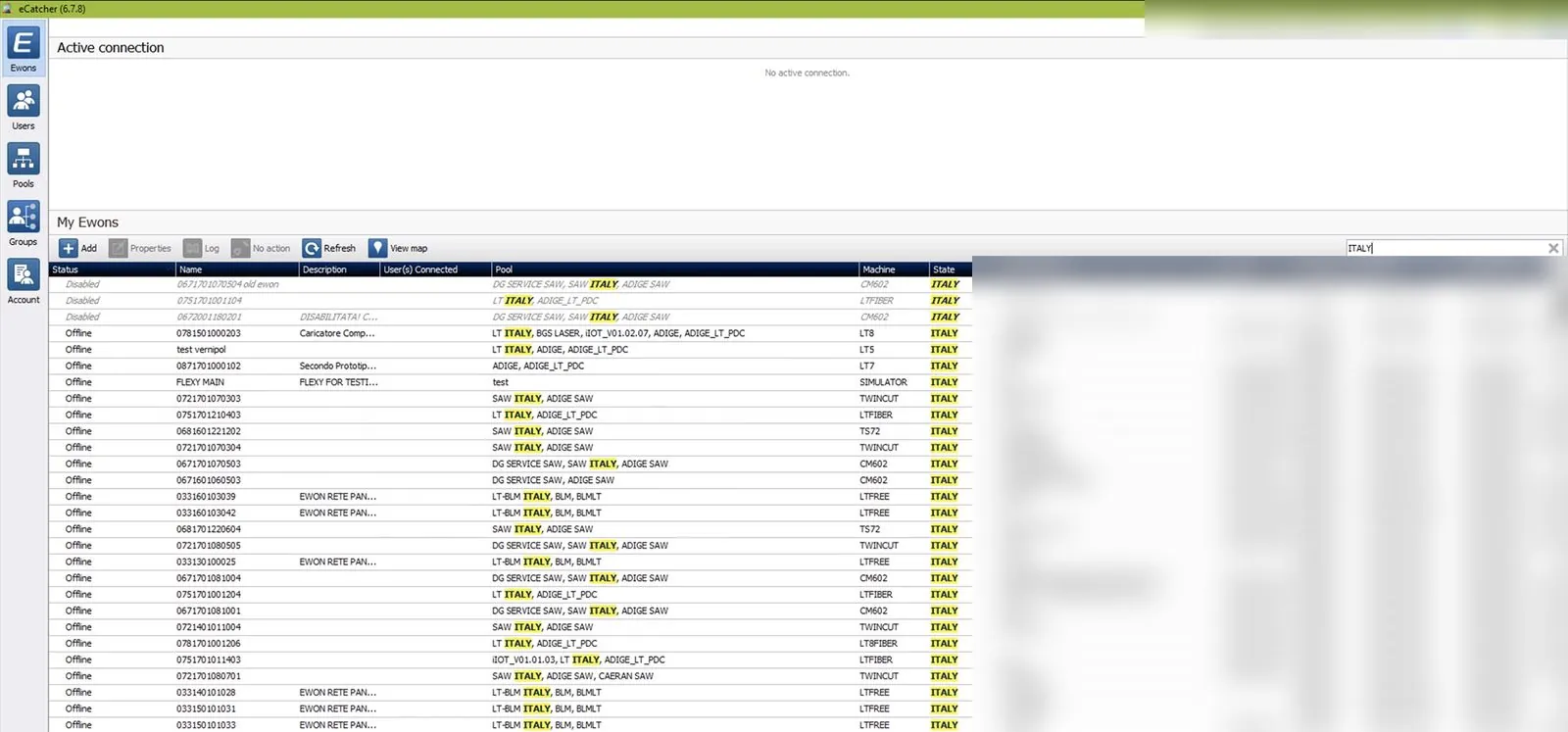Click the Caricatore Comp... description cell
Viewport: 1568px width, 732px height.
pyautogui.click(x=337, y=333)
